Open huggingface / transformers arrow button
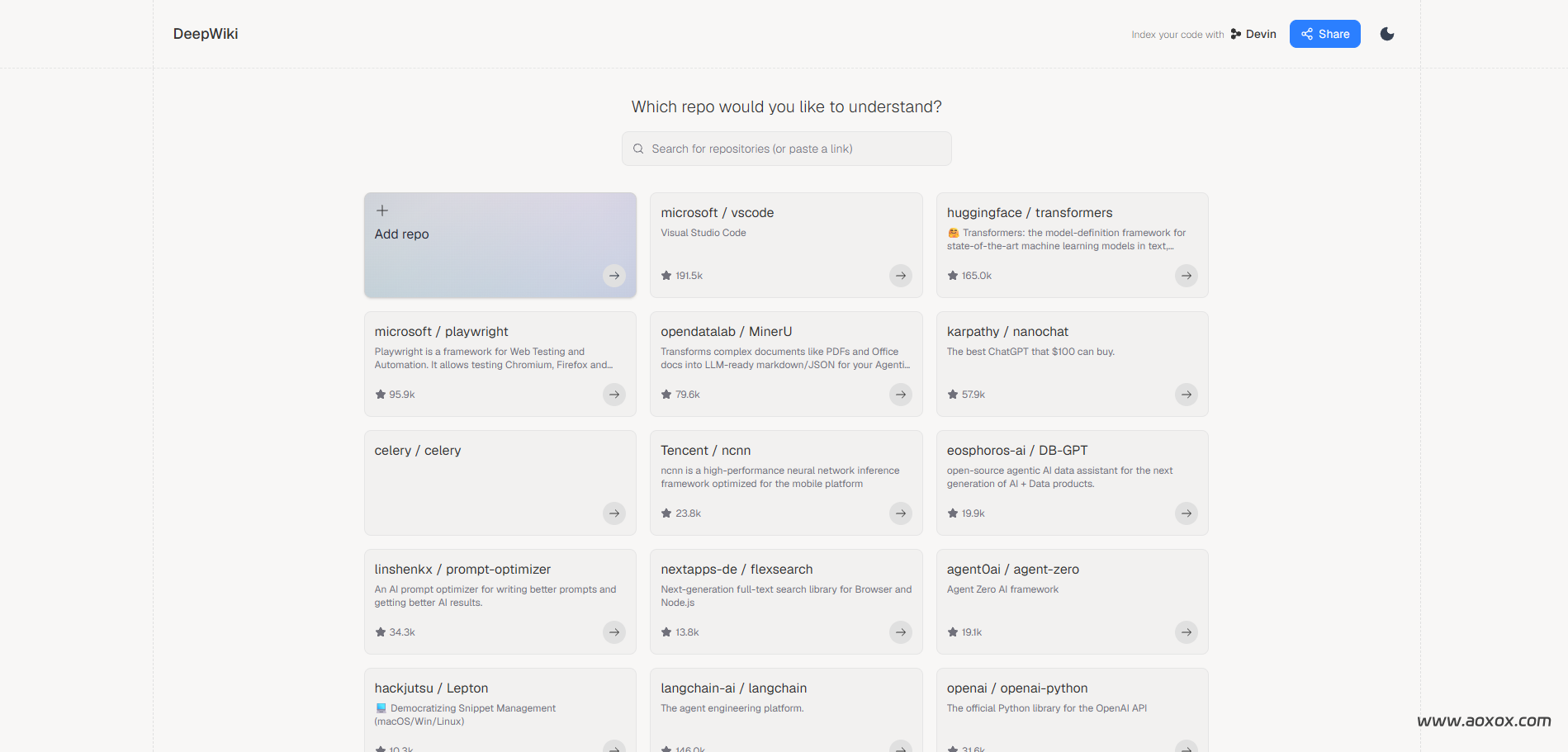The height and width of the screenshot is (752, 1568). 1187,276
